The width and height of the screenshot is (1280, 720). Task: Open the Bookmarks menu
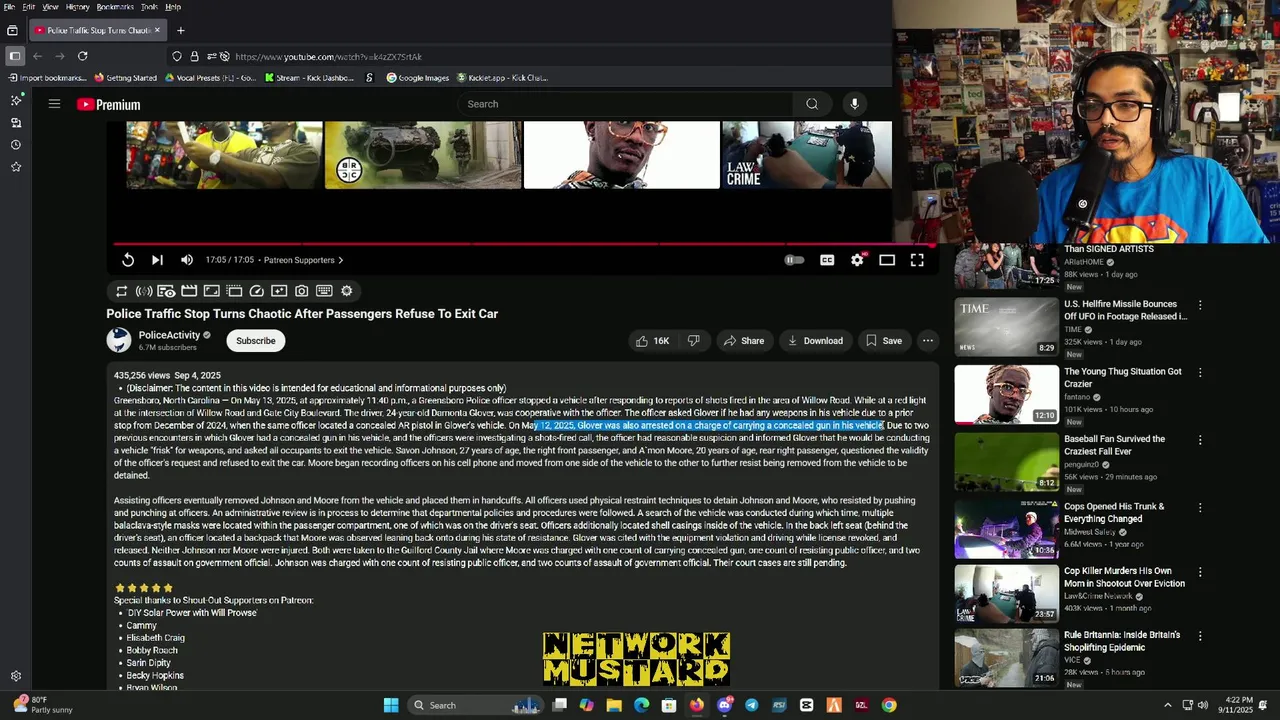115,7
